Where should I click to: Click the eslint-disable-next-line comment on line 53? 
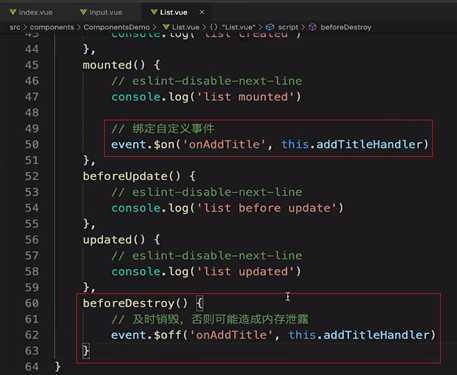[207, 192]
